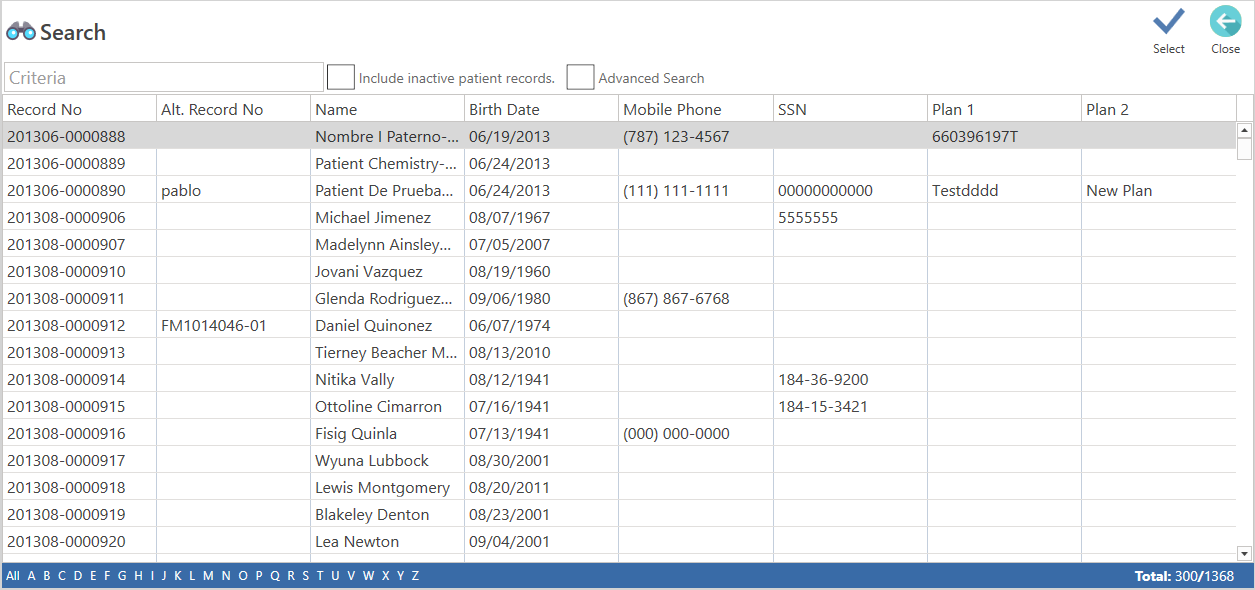Filter patients by letter G

click(122, 576)
